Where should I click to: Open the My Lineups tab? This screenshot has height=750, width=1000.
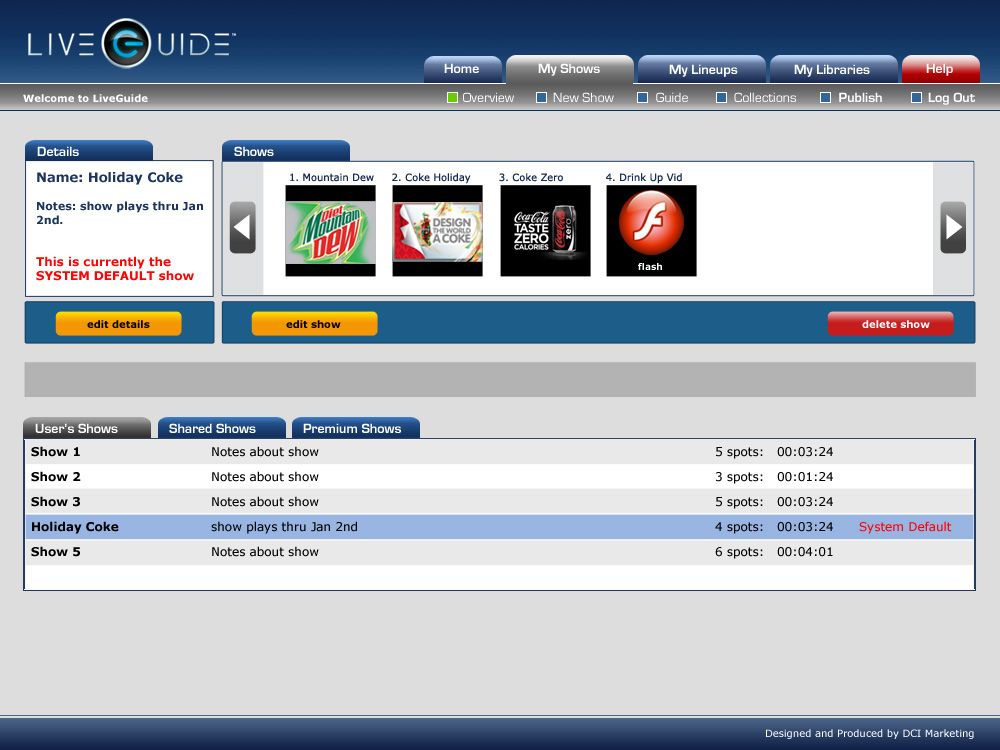tap(702, 70)
